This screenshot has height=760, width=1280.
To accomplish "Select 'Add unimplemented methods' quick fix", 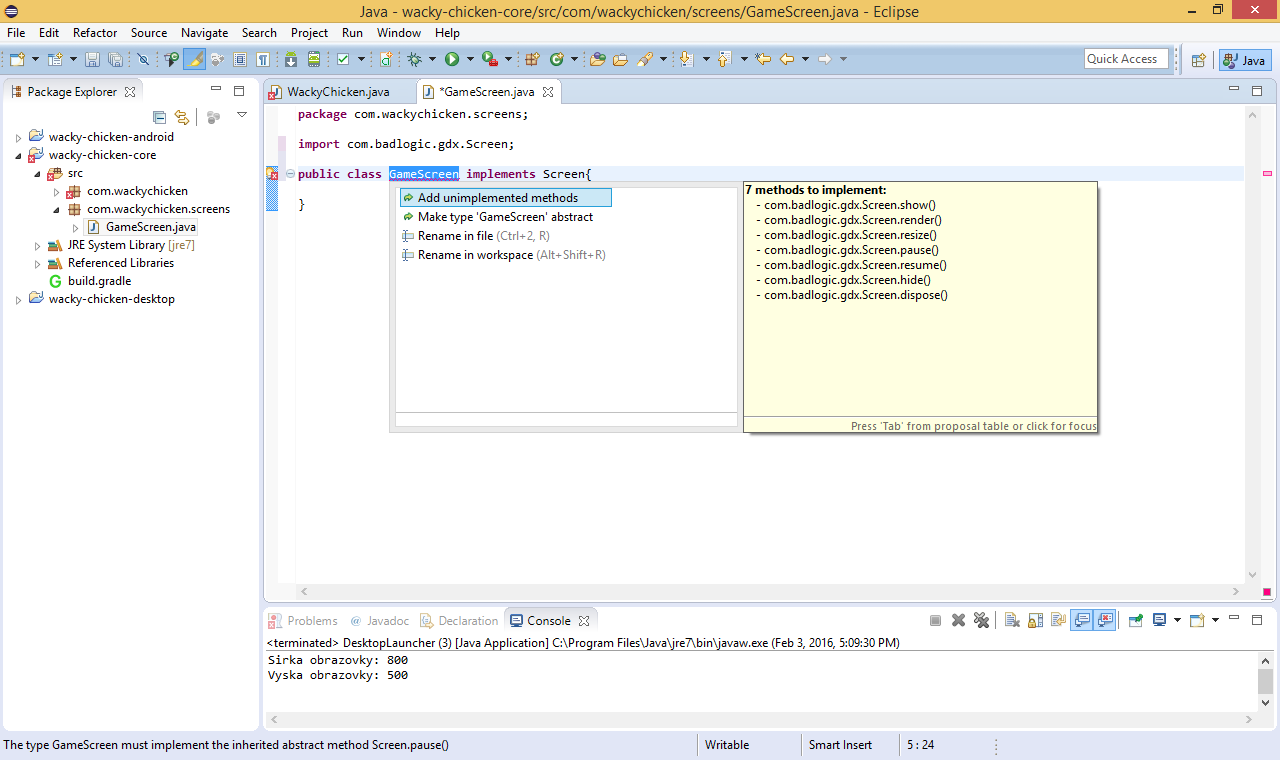I will pyautogui.click(x=497, y=198).
